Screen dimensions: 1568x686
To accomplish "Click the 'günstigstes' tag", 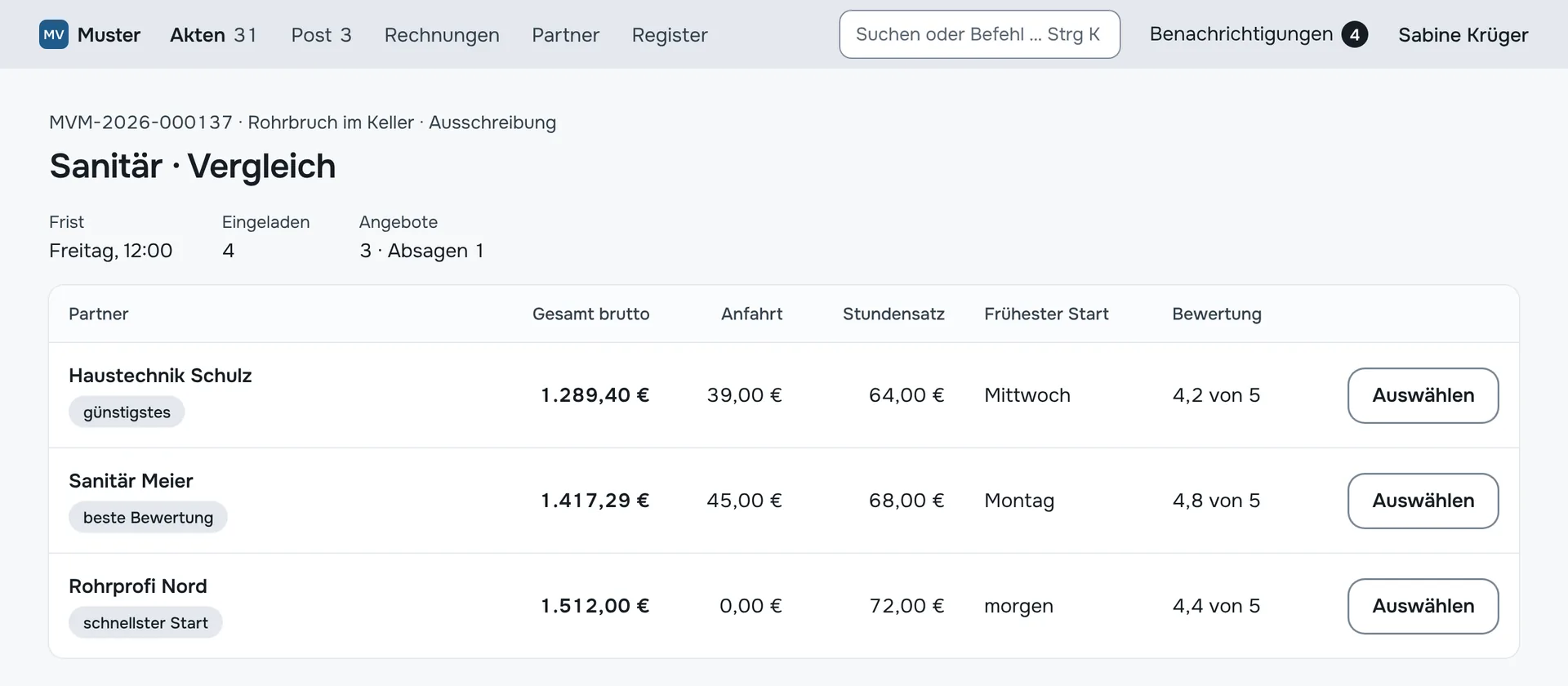I will [x=127, y=412].
